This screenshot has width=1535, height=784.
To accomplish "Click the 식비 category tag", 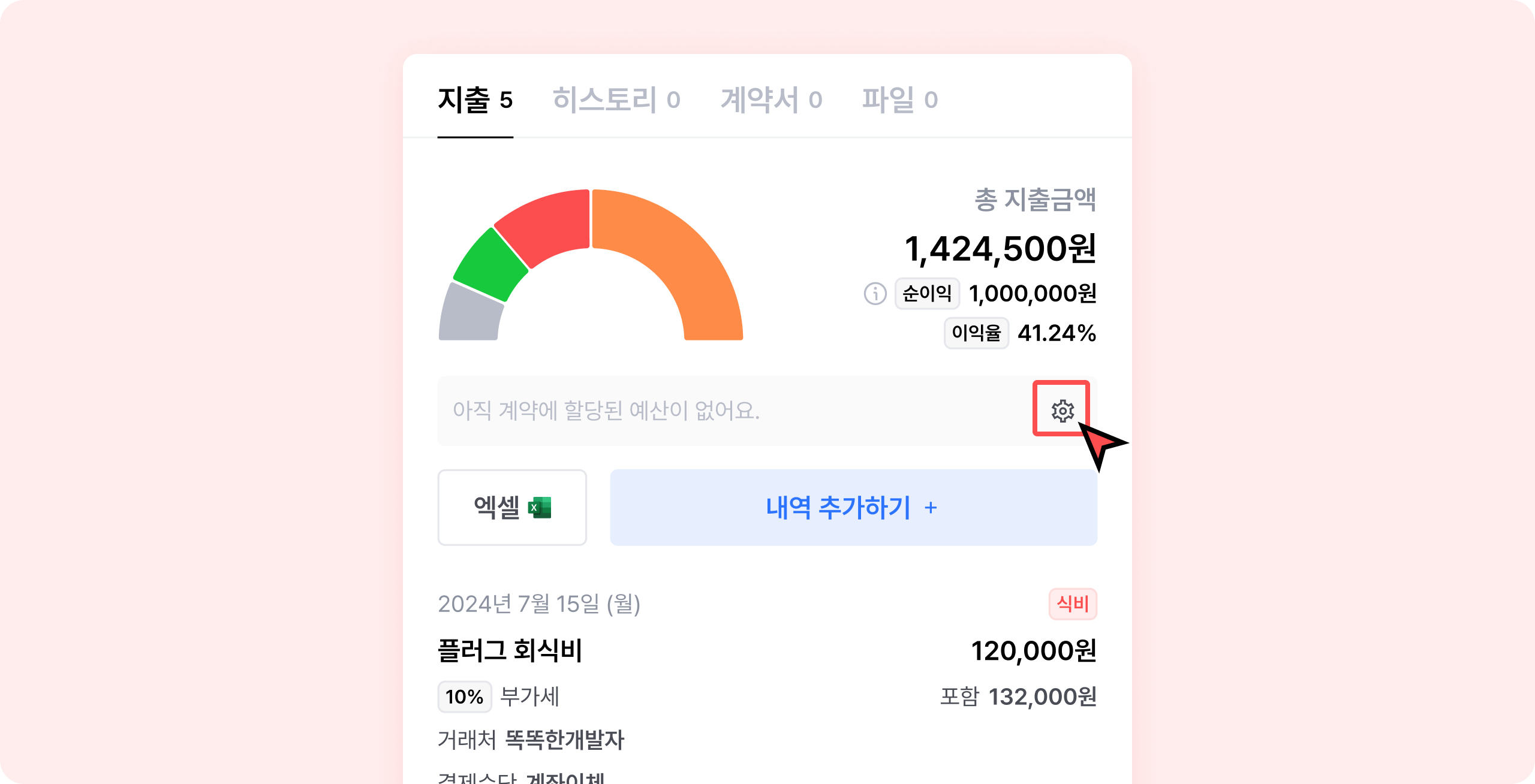I will pos(1073,604).
